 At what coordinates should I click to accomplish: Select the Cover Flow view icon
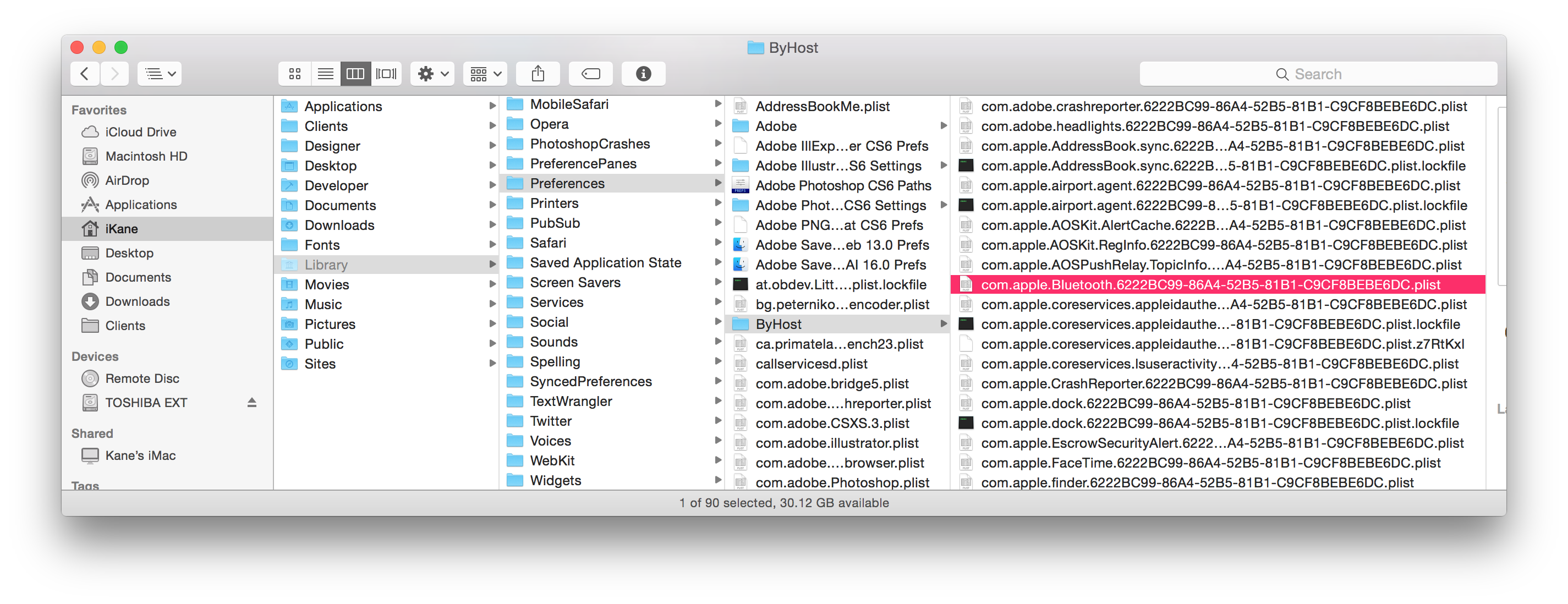coord(388,73)
